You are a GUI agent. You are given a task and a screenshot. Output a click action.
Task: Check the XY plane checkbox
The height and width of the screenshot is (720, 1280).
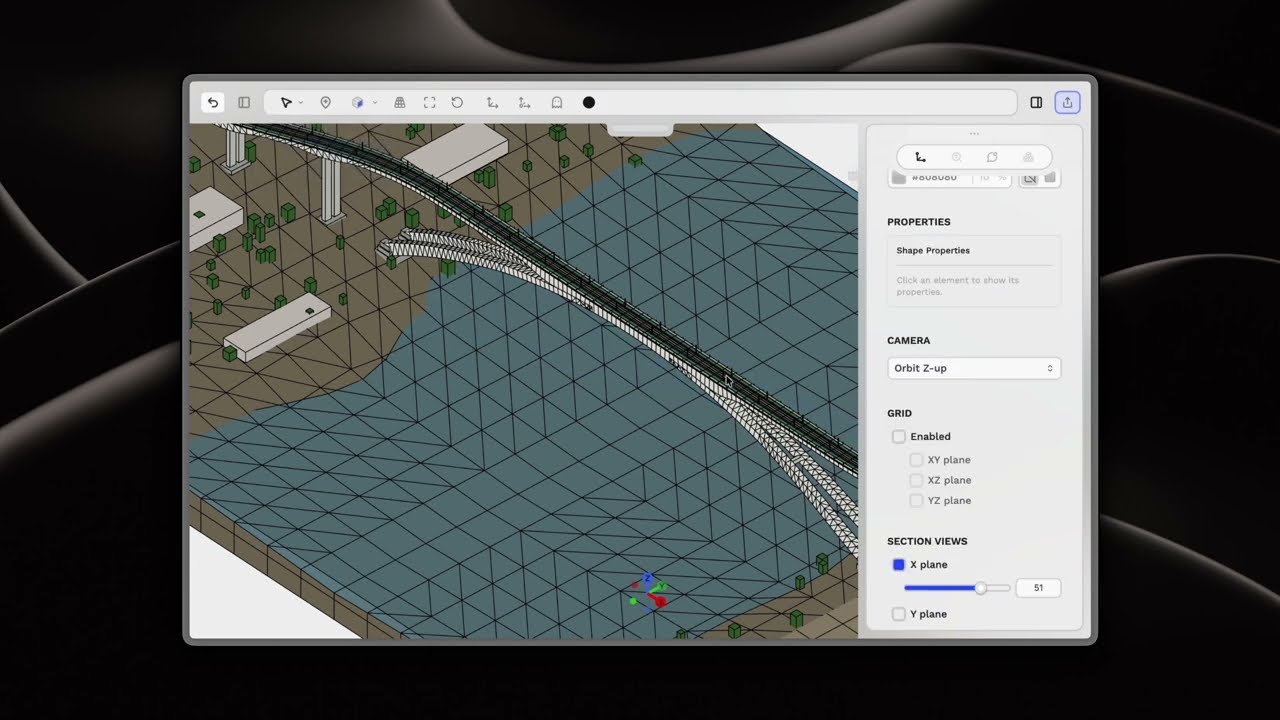(916, 460)
